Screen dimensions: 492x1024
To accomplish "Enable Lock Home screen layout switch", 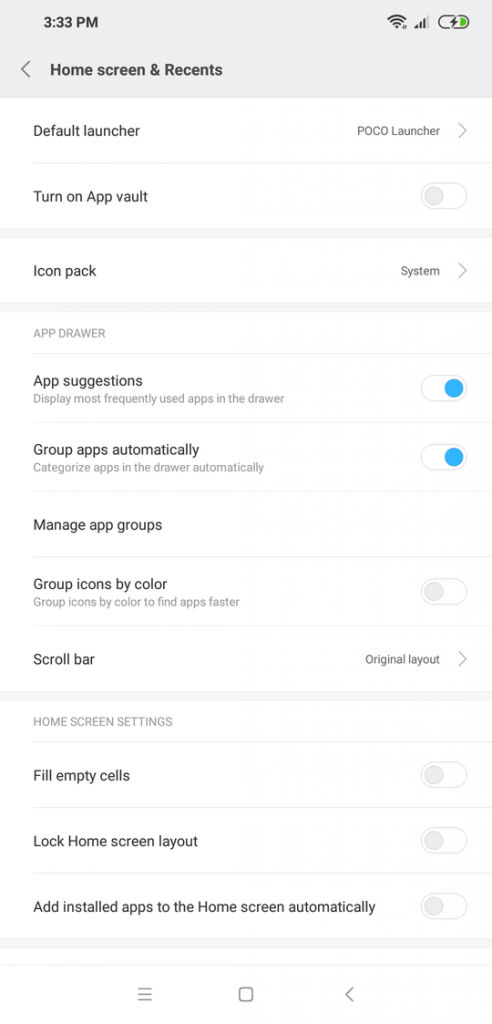I will pos(444,840).
